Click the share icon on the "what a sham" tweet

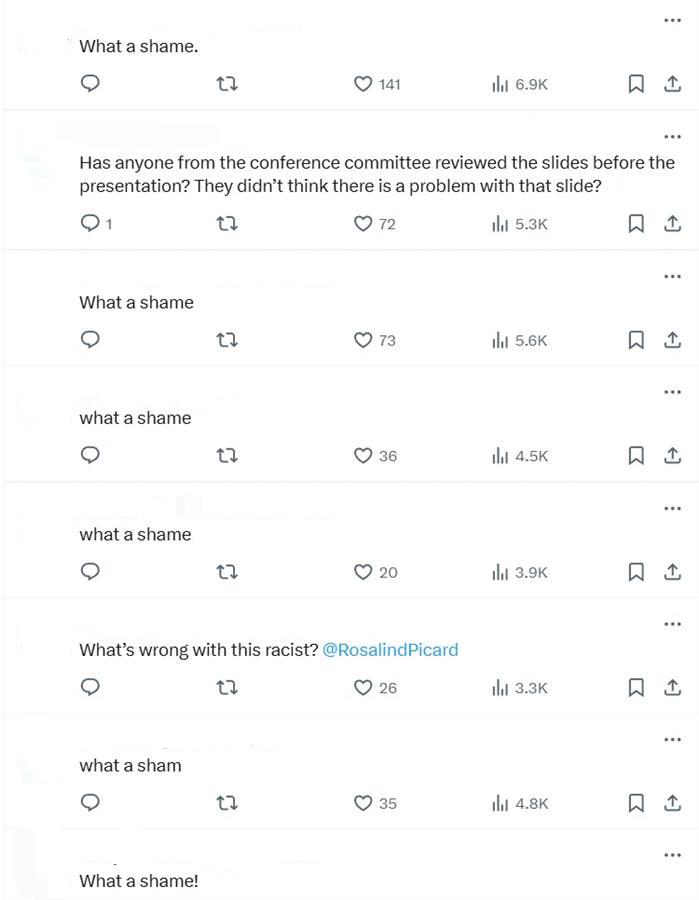pyautogui.click(x=673, y=802)
